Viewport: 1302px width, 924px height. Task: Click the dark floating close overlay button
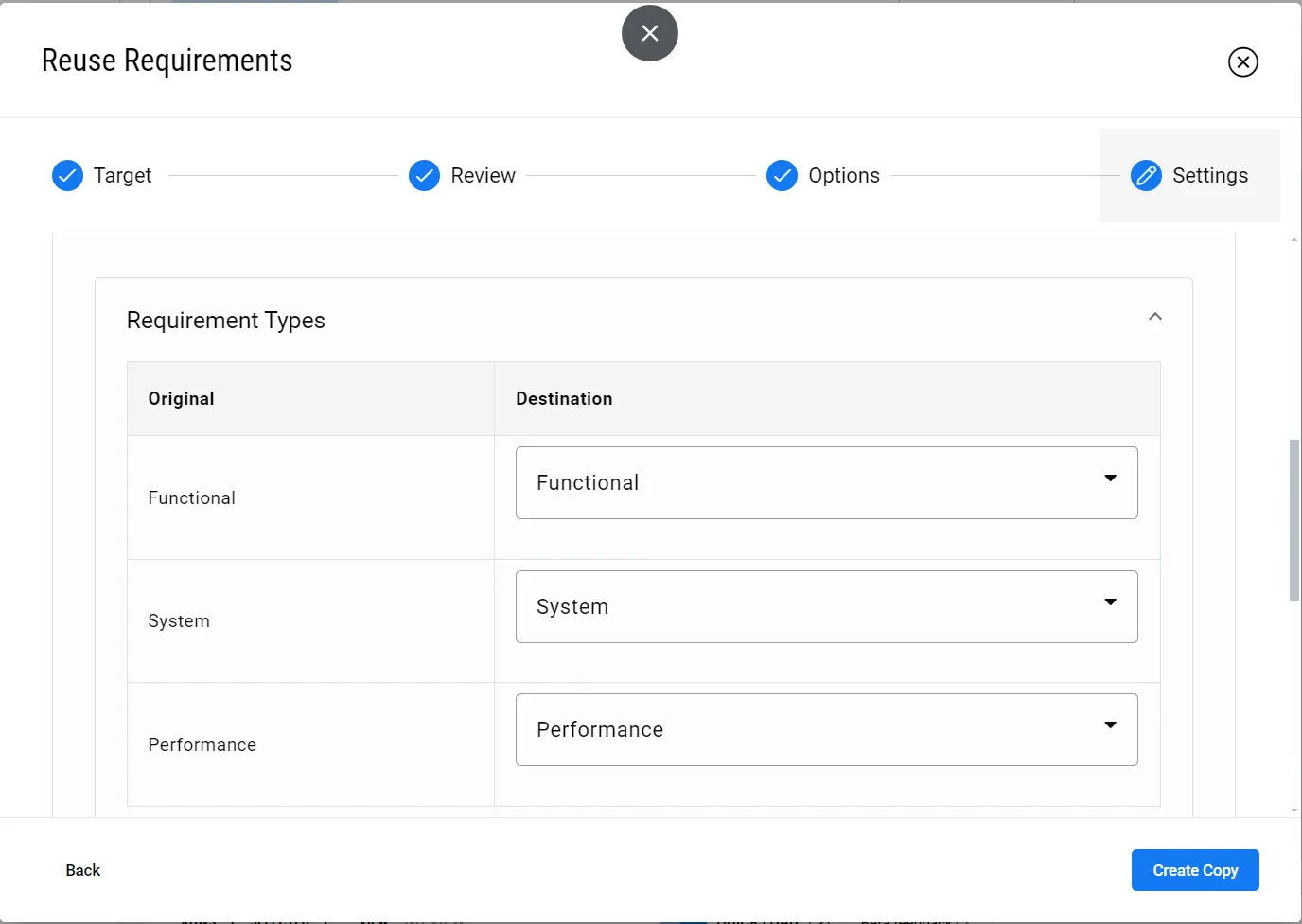pyautogui.click(x=649, y=33)
